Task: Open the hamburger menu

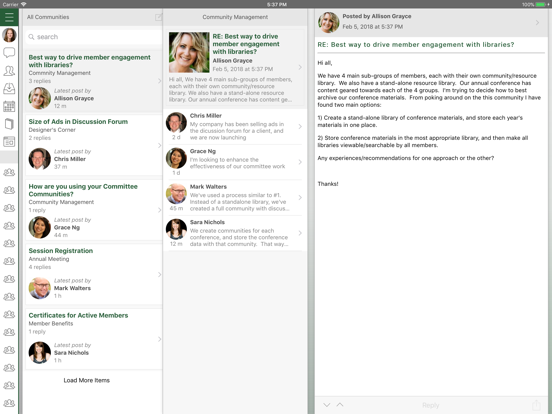Action: [9, 17]
